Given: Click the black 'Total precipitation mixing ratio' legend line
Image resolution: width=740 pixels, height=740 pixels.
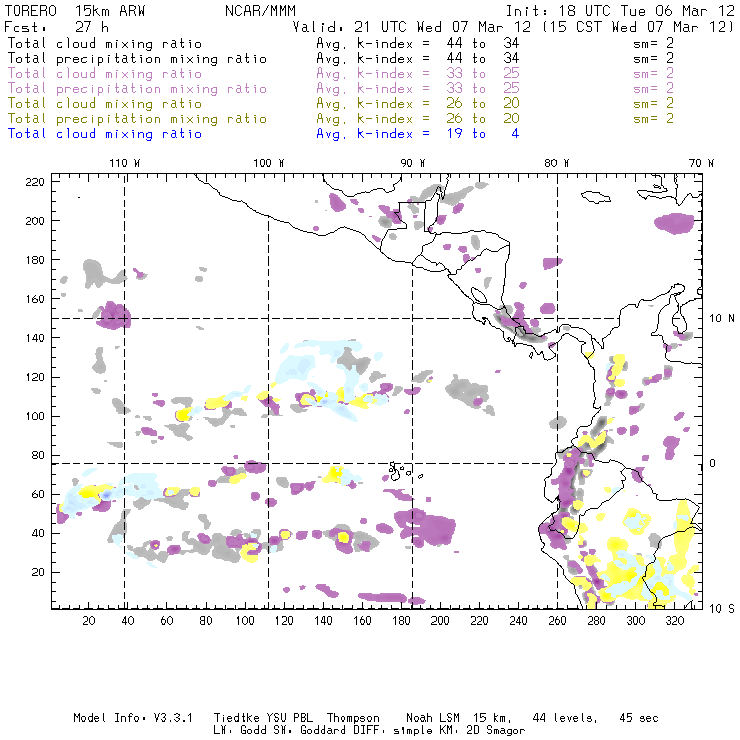Looking at the screenshot, I should (137, 59).
